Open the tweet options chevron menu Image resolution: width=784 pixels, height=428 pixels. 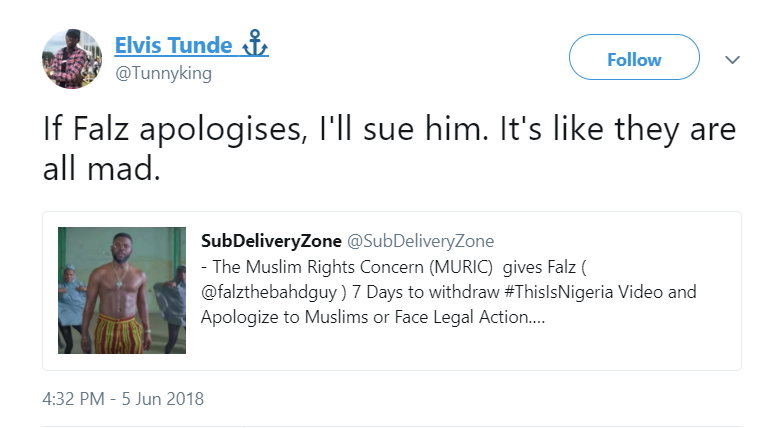point(732,60)
